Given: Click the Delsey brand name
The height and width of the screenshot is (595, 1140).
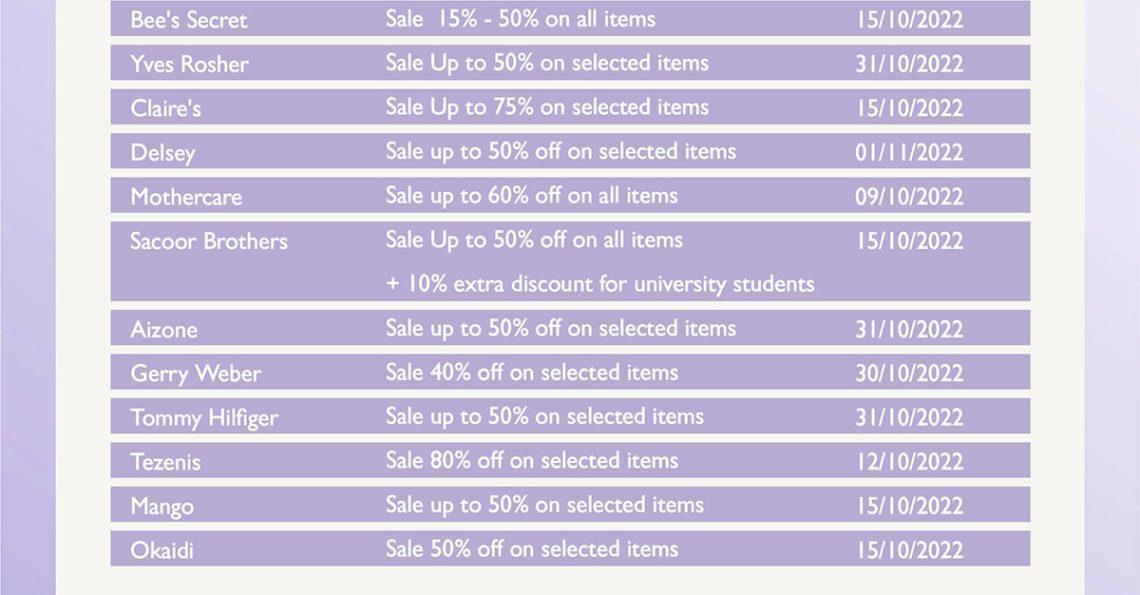Looking at the screenshot, I should point(163,153).
